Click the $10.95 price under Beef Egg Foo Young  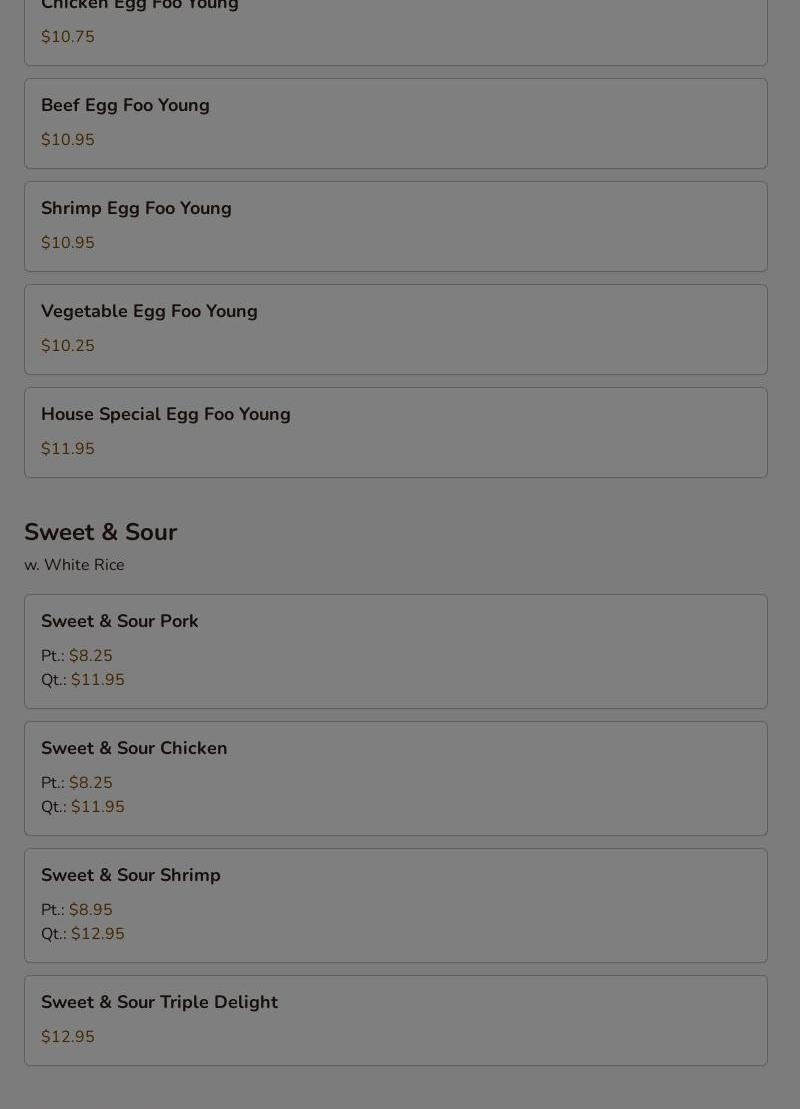pos(68,140)
